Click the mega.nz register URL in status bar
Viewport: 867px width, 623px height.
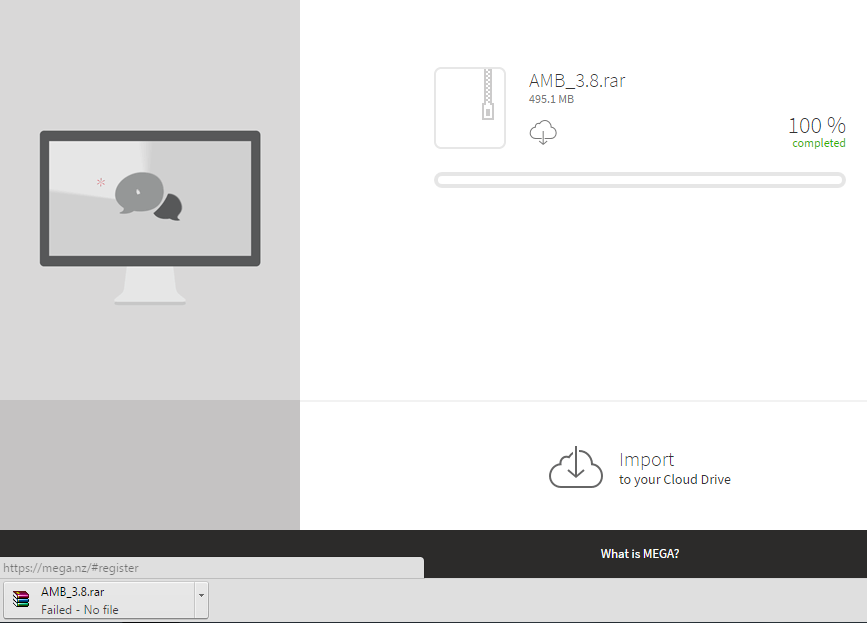click(x=71, y=568)
